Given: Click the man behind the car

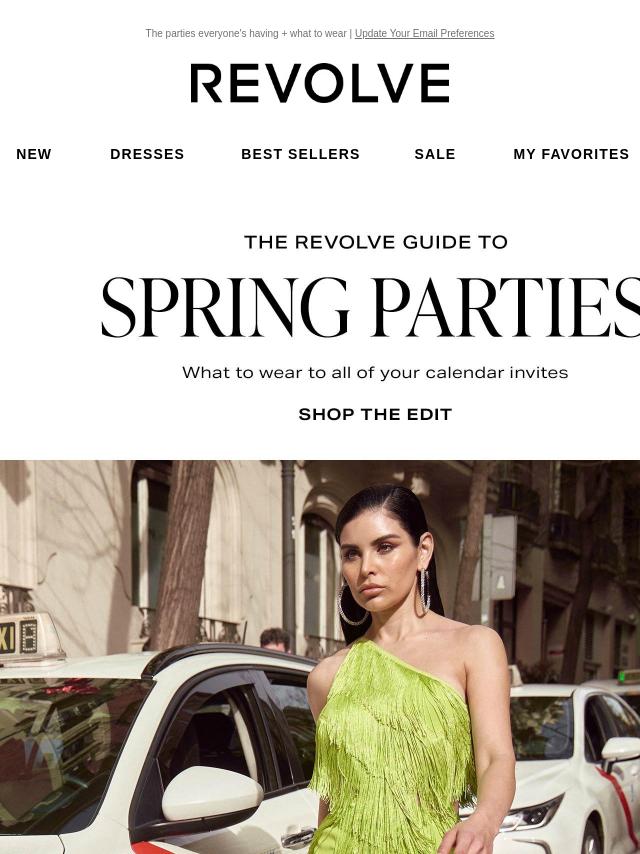Looking at the screenshot, I should pyautogui.click(x=275, y=640).
